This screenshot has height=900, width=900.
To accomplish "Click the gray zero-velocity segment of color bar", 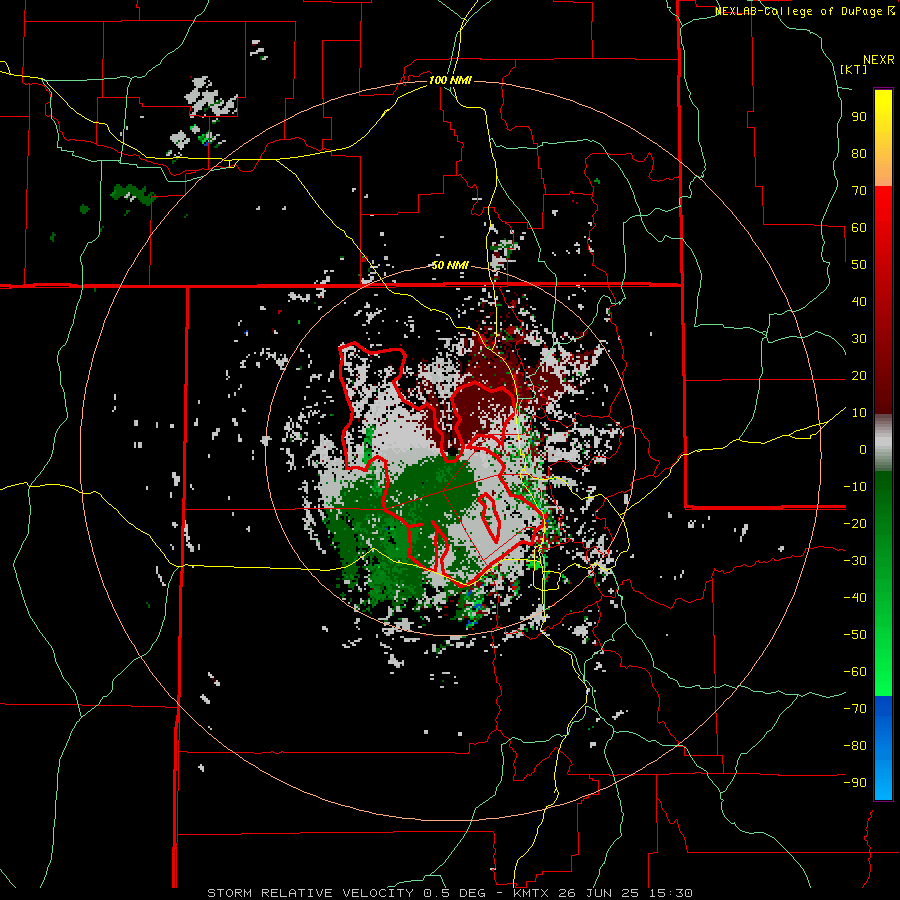I will click(883, 443).
